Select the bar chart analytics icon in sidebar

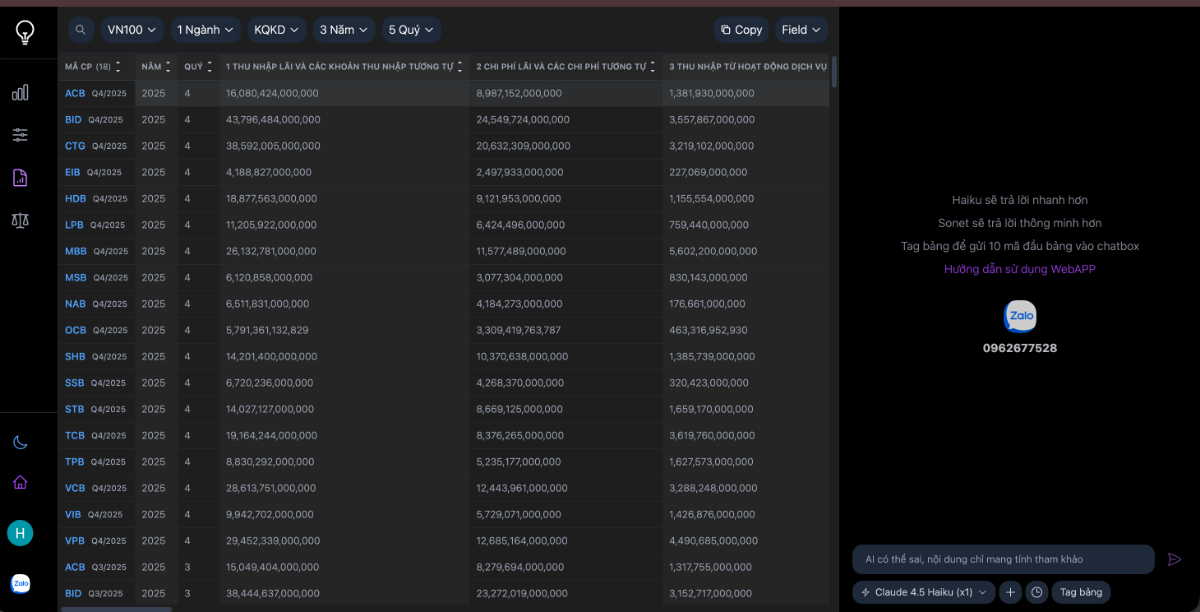tap(20, 92)
